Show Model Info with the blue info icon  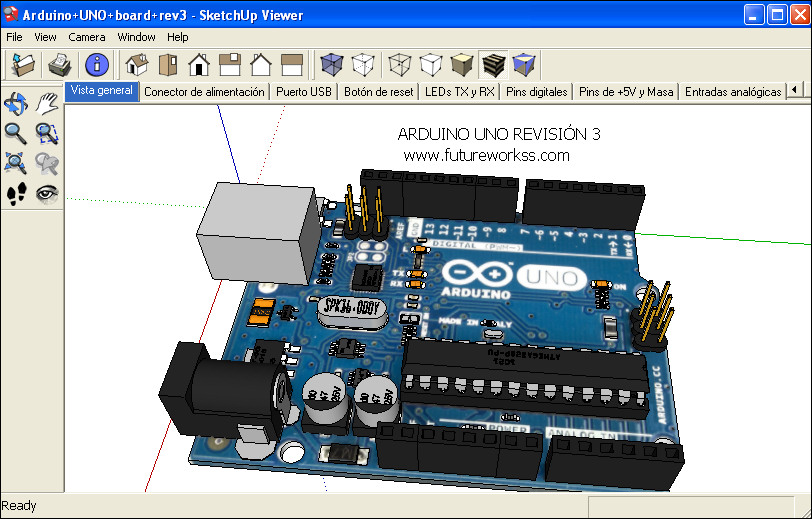[97, 65]
